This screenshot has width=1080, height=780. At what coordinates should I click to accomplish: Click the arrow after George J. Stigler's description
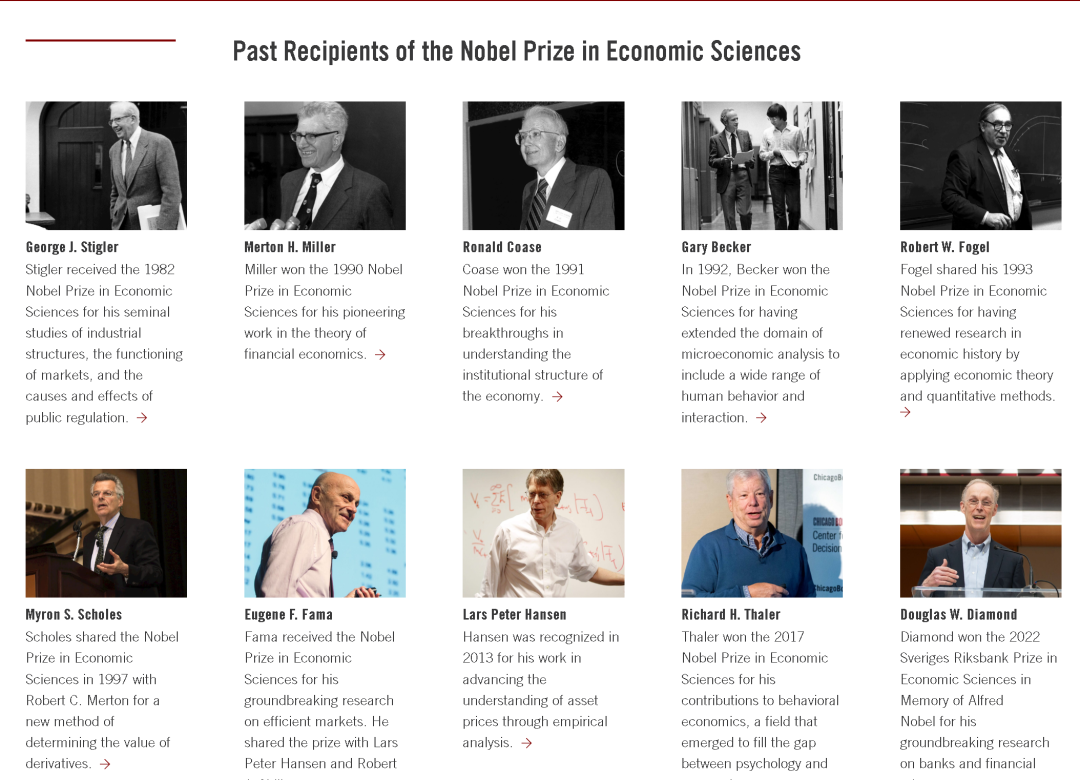pos(142,418)
